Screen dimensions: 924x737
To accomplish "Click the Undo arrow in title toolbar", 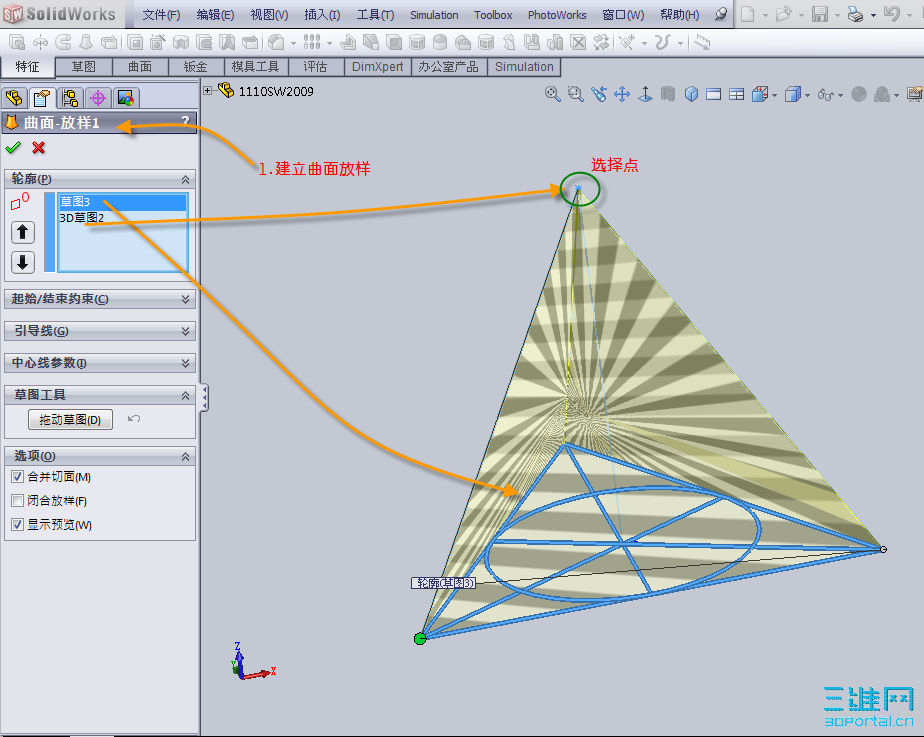I will pyautogui.click(x=892, y=14).
